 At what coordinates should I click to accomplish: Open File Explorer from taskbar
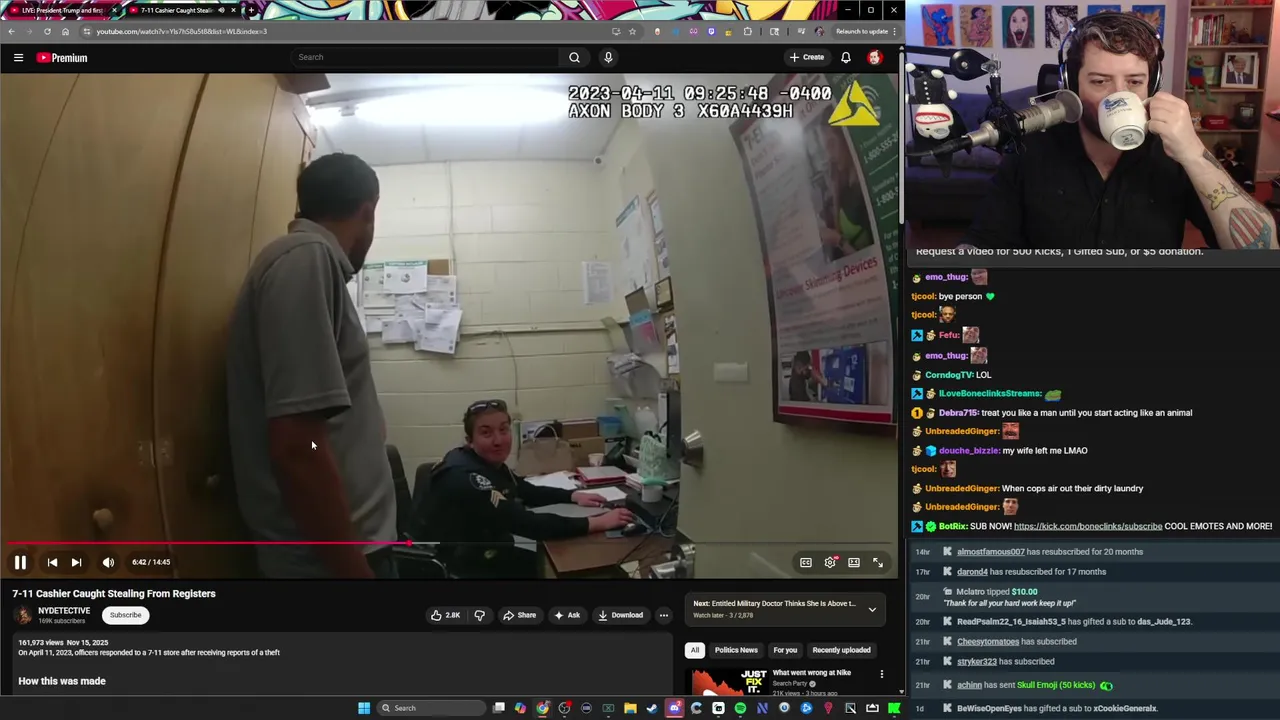point(630,708)
